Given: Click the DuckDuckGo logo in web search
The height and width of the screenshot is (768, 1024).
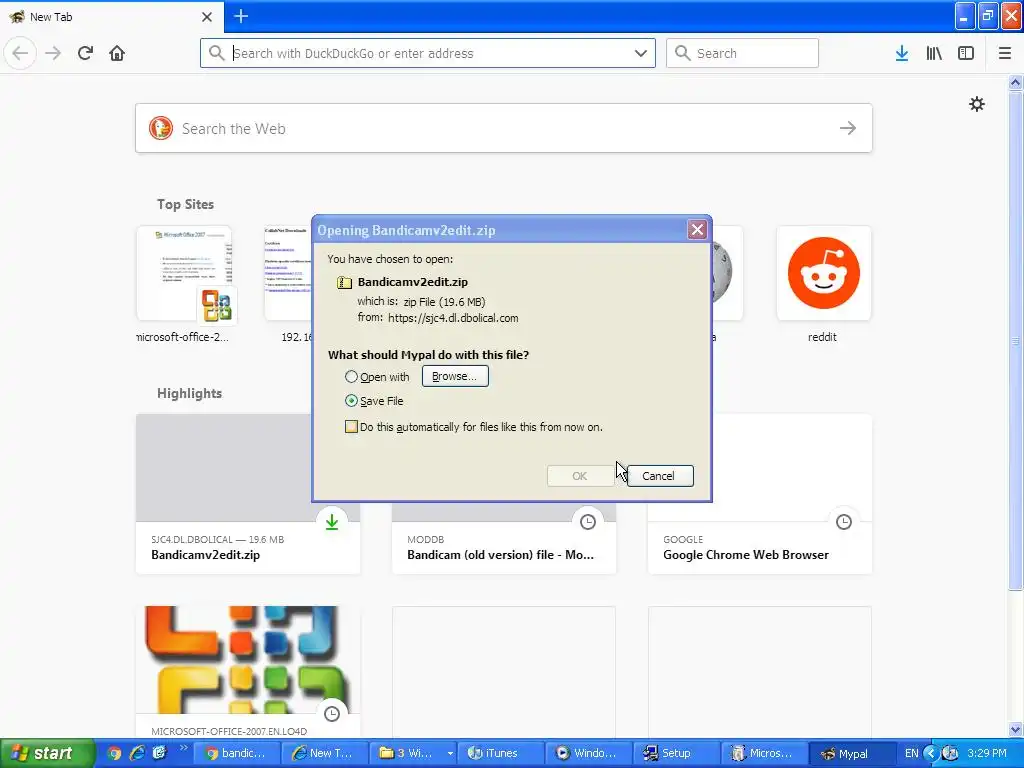Looking at the screenshot, I should tap(161, 128).
